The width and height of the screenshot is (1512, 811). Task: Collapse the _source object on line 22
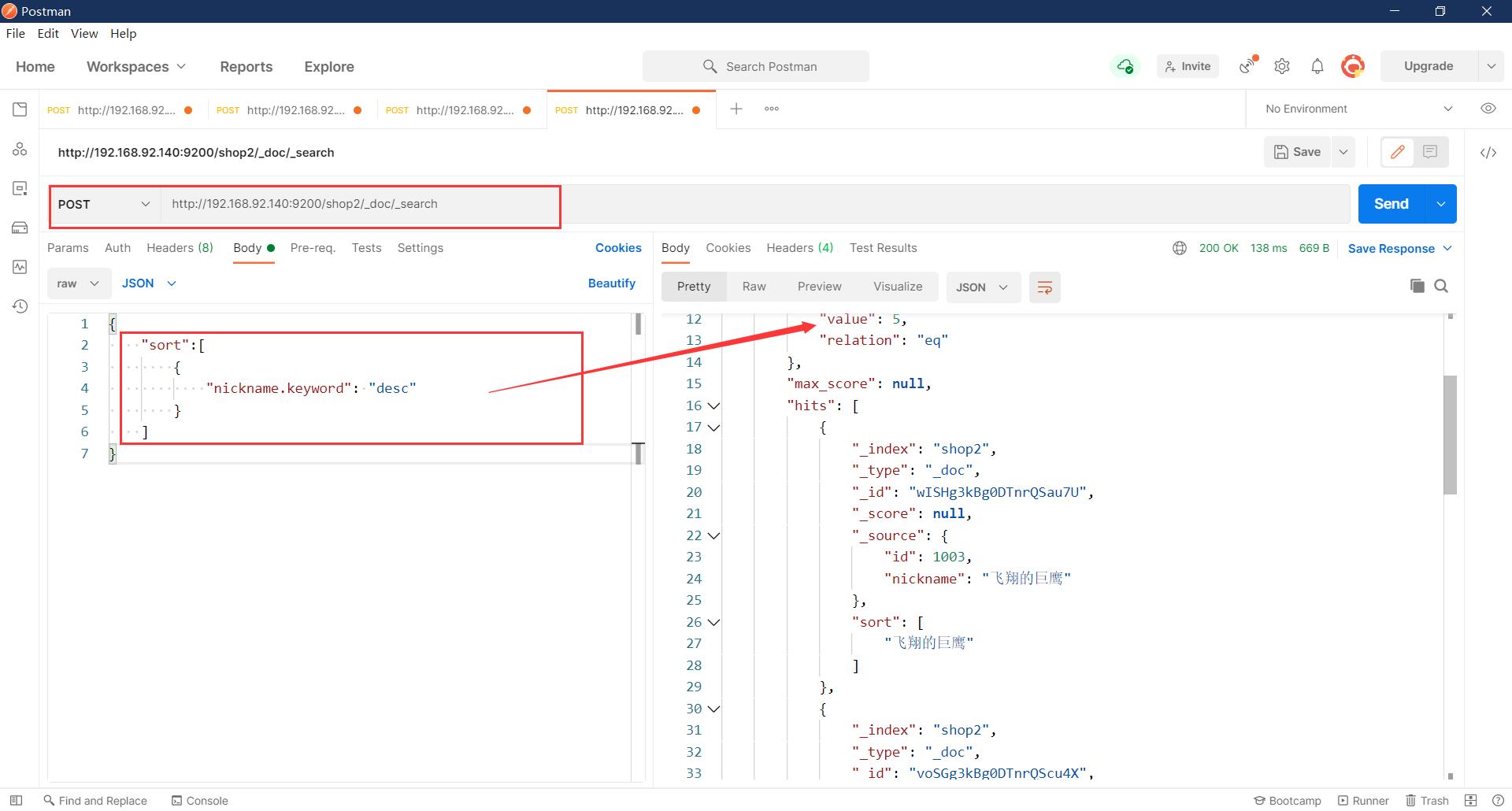(714, 536)
